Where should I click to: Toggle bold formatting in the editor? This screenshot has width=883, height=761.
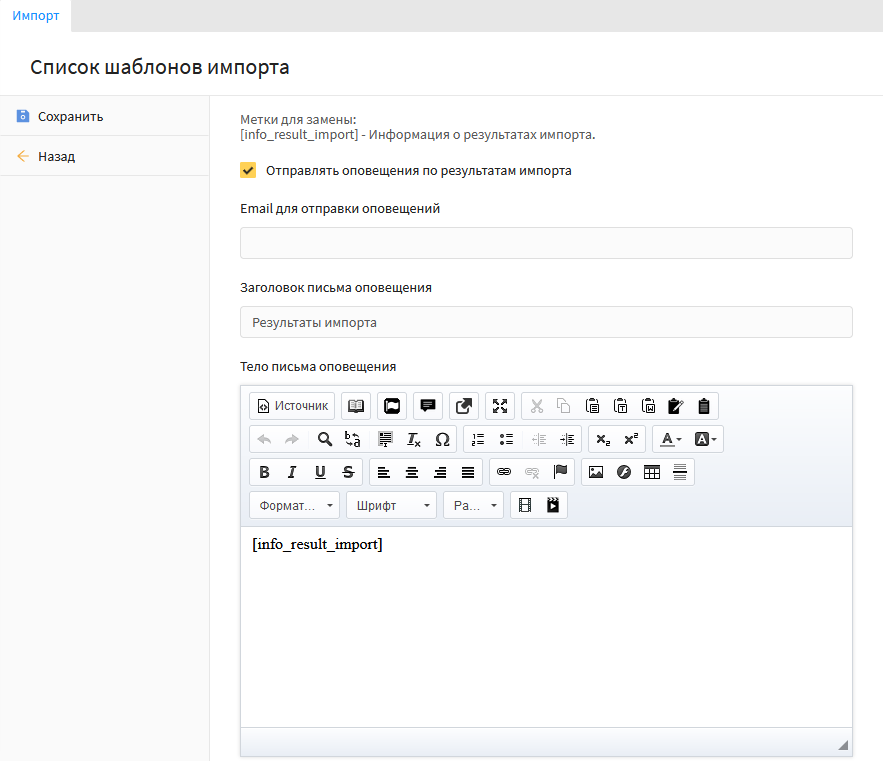[x=264, y=472]
